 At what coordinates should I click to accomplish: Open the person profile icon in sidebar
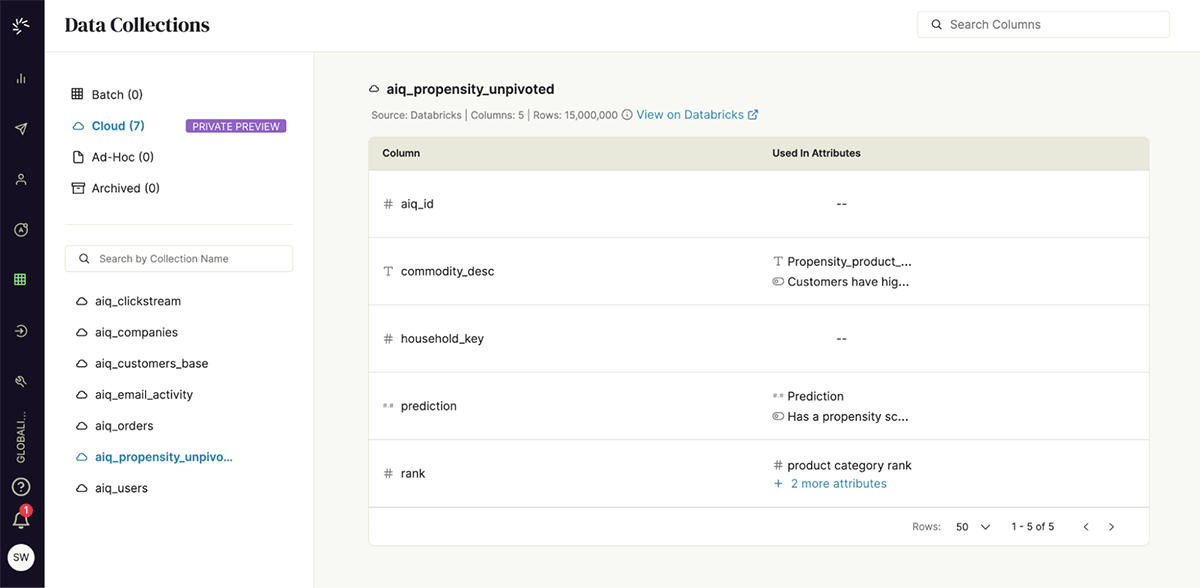click(x=21, y=180)
